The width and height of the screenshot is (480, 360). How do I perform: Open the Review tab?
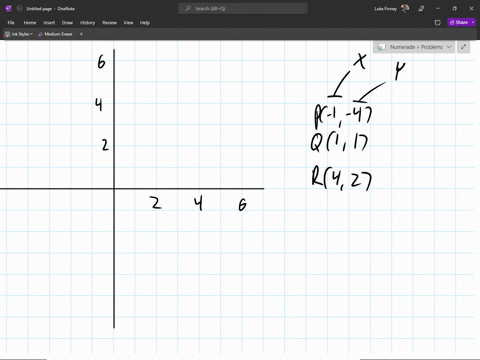[x=109, y=23]
